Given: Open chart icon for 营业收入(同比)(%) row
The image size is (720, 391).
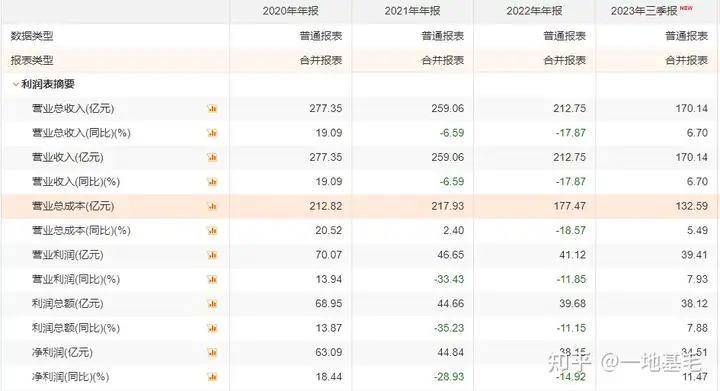Looking at the screenshot, I should tap(212, 182).
